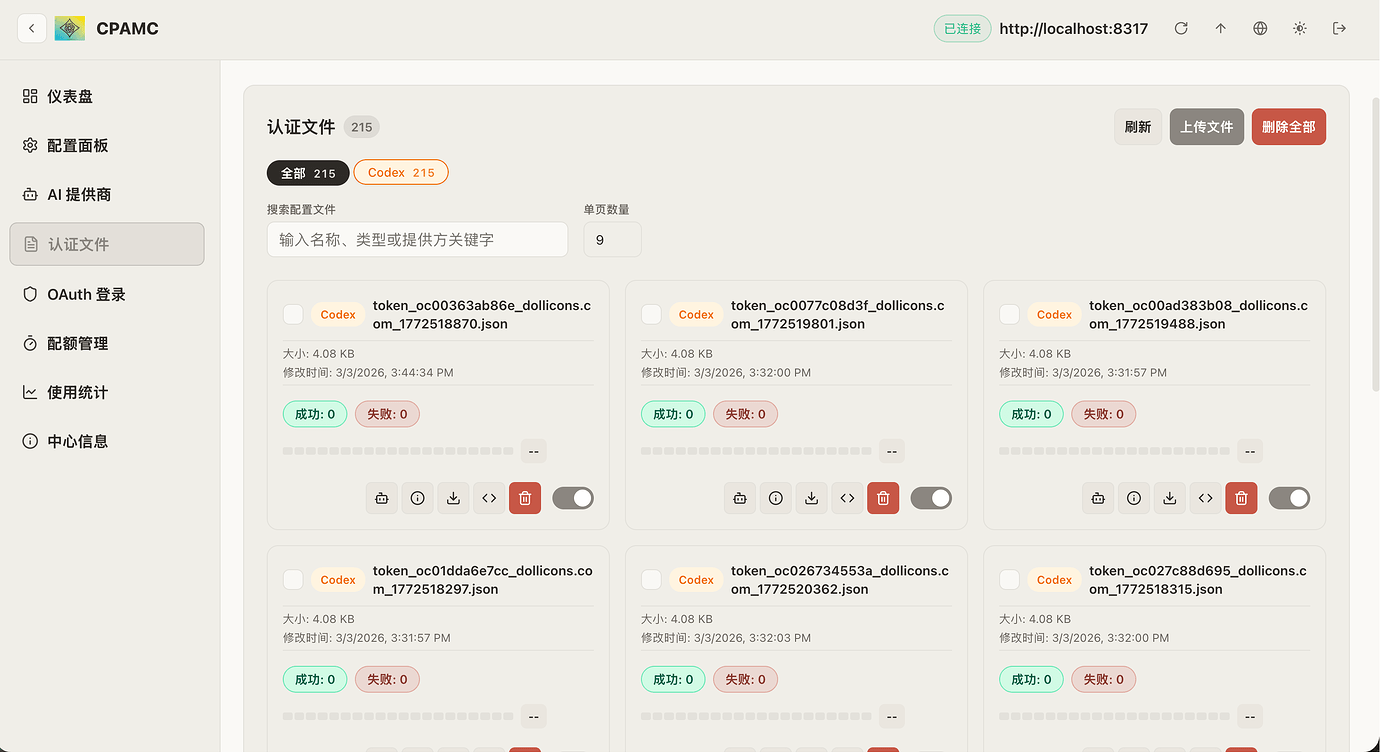Select the 全部 215 filter tab
This screenshot has width=1380, height=752.
coord(308,173)
